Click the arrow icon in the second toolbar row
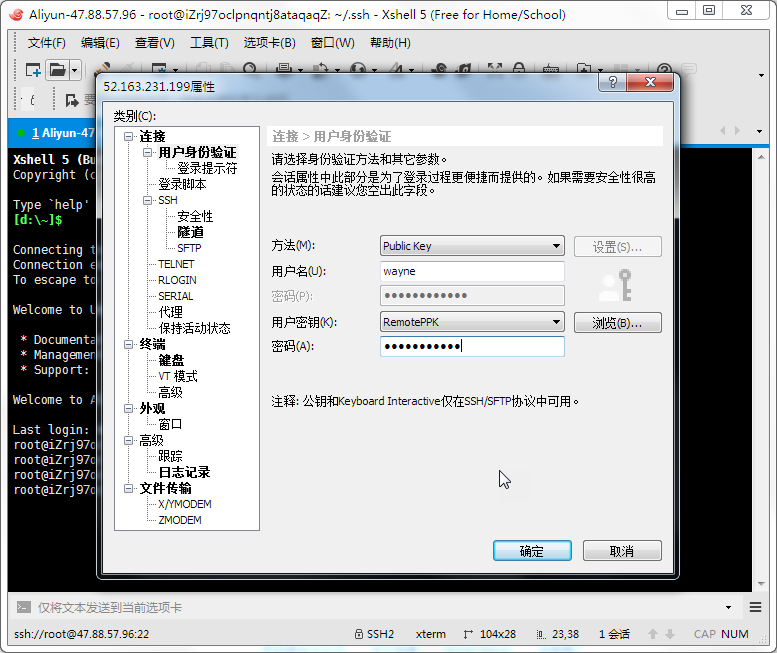This screenshot has height=653, width=777. tap(72, 101)
